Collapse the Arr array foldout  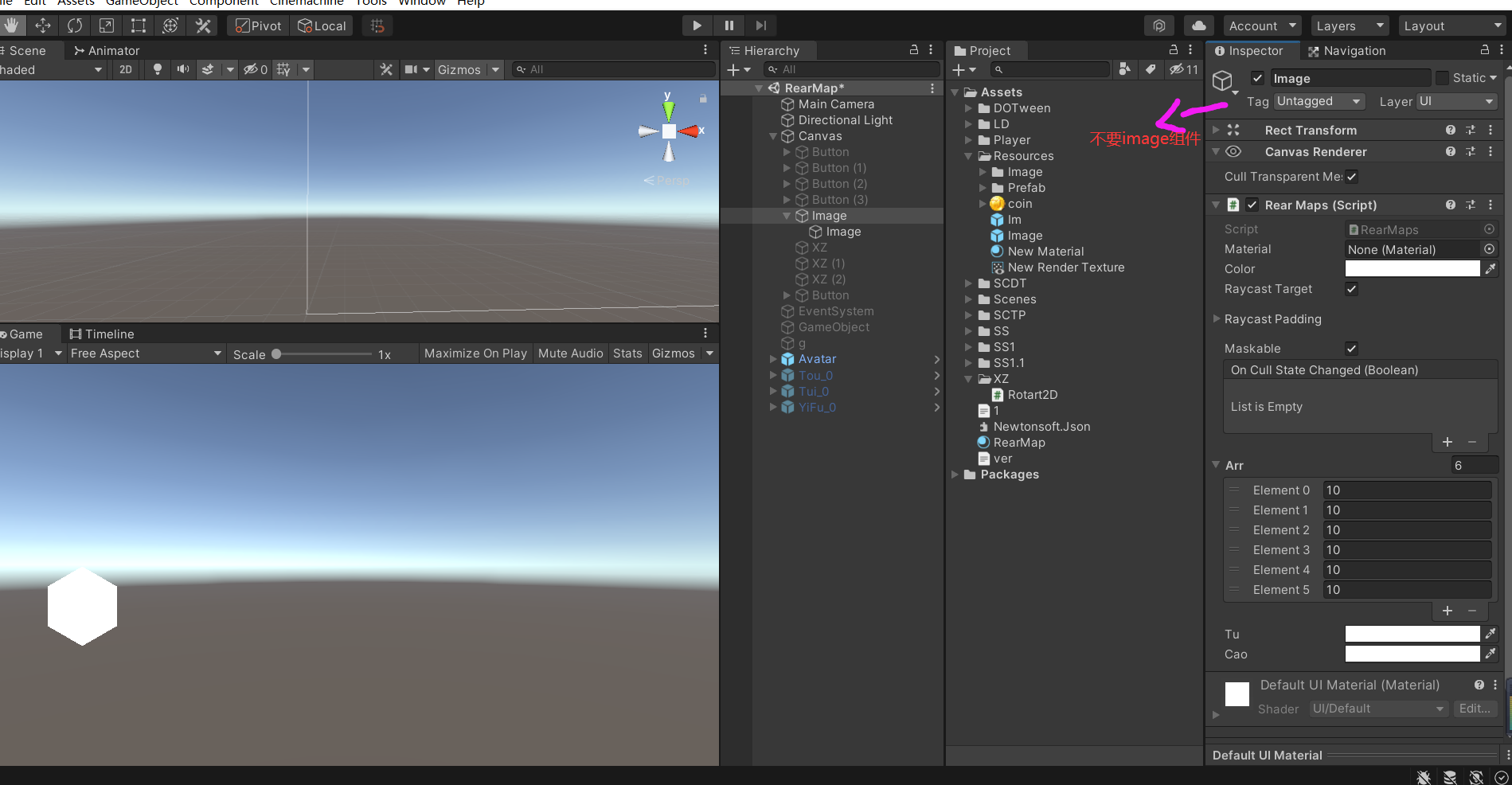click(x=1216, y=465)
